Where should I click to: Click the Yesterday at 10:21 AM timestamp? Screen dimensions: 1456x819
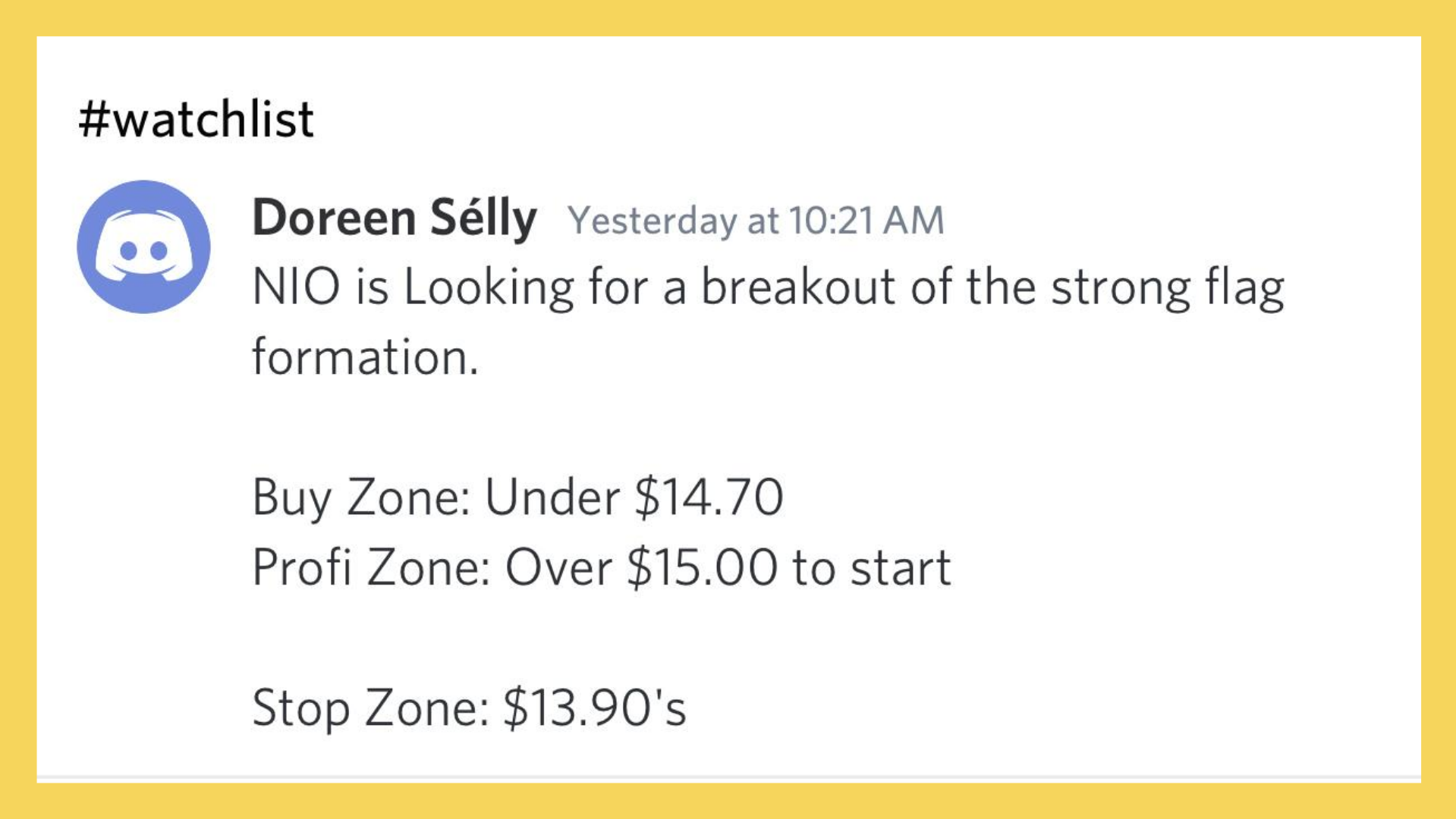(756, 221)
